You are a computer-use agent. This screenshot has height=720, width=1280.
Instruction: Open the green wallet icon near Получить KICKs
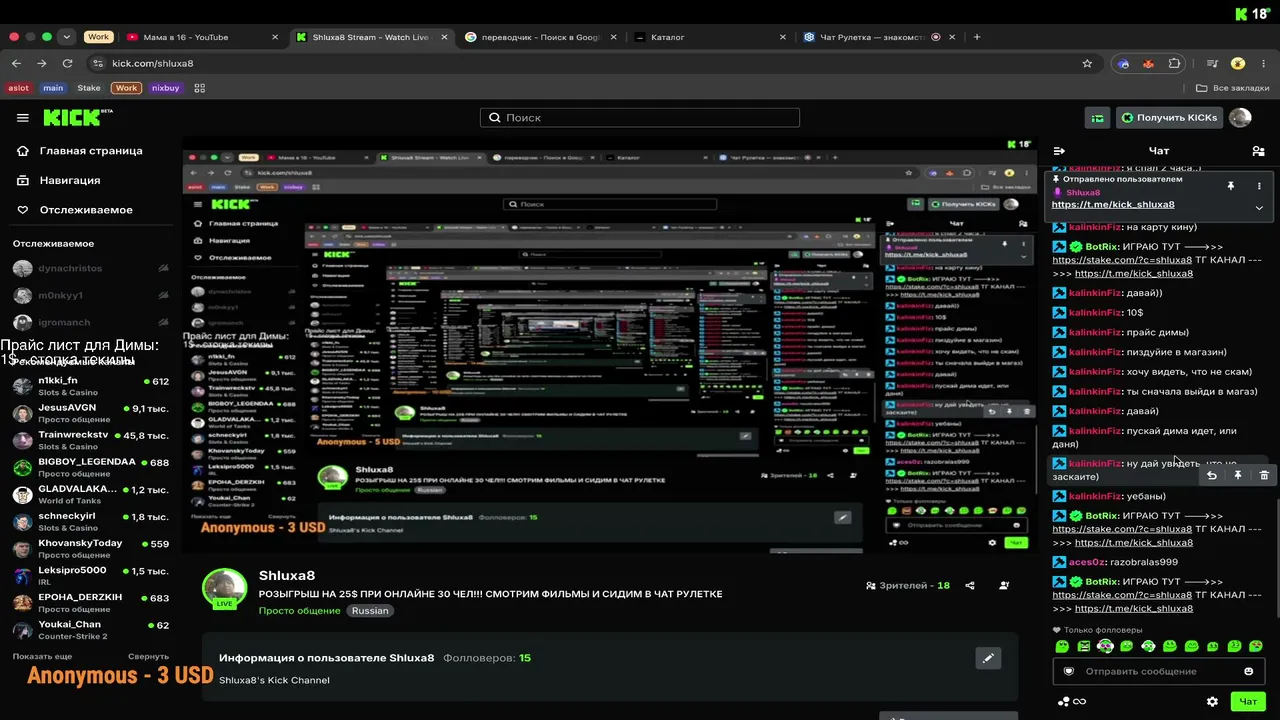(1098, 118)
